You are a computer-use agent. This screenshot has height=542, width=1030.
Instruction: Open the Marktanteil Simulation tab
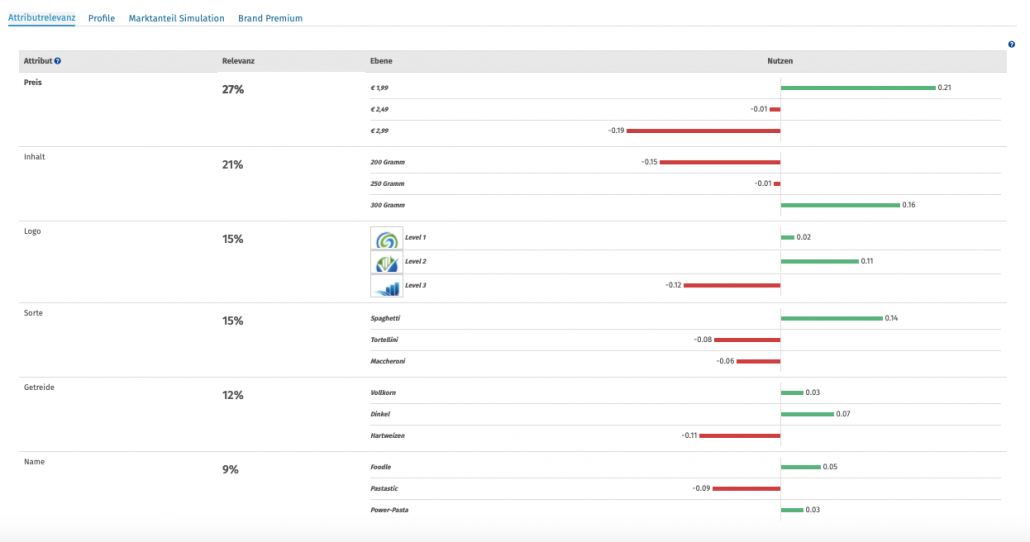click(x=176, y=18)
